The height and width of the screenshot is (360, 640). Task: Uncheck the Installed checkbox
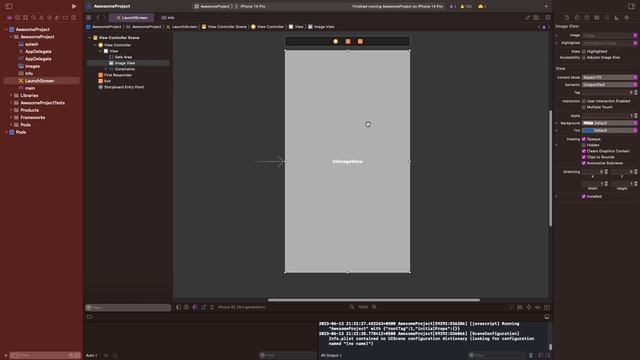584,196
